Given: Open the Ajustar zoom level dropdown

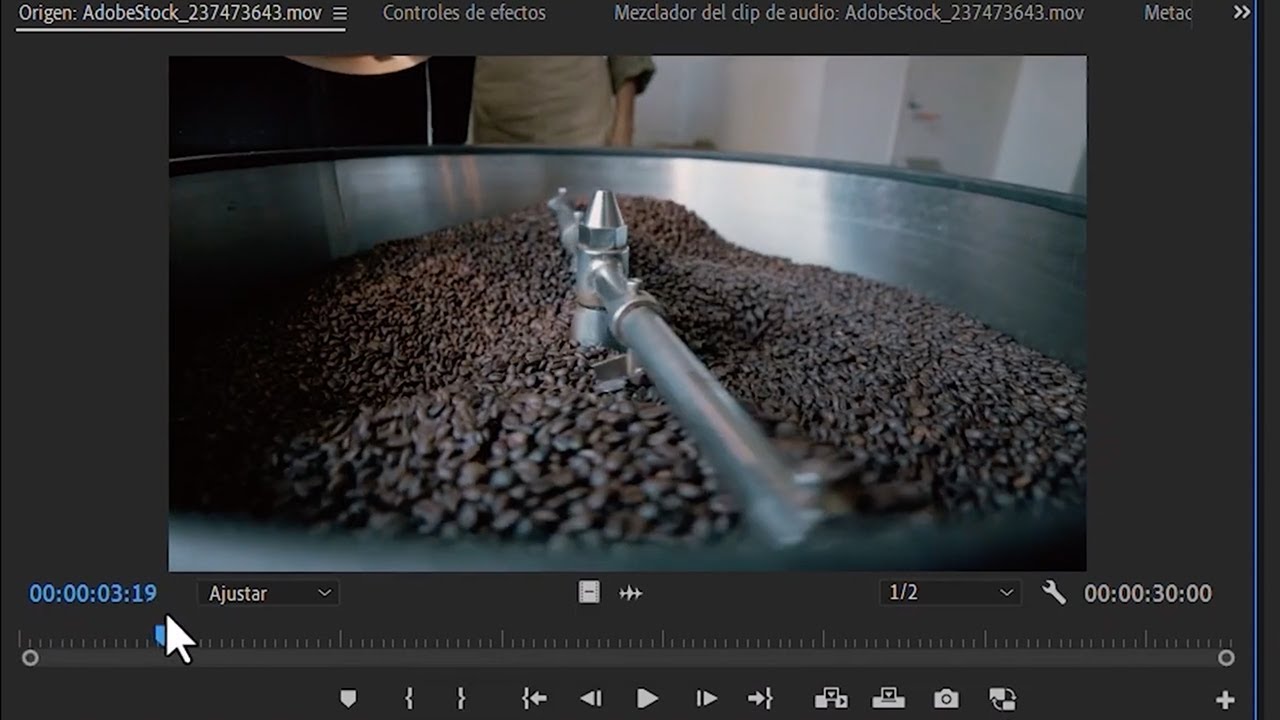Looking at the screenshot, I should click(x=269, y=593).
